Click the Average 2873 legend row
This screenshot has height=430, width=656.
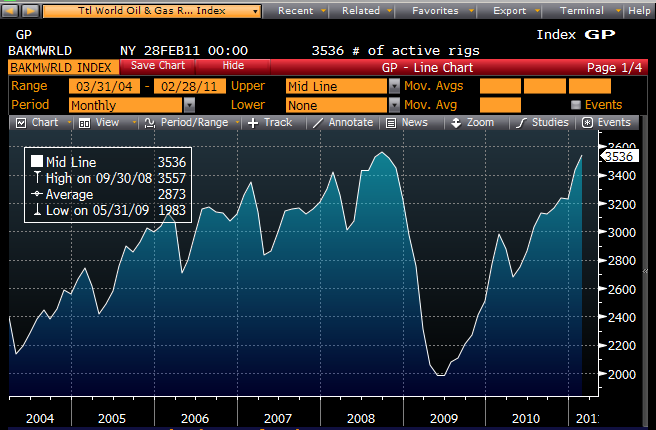click(109, 194)
